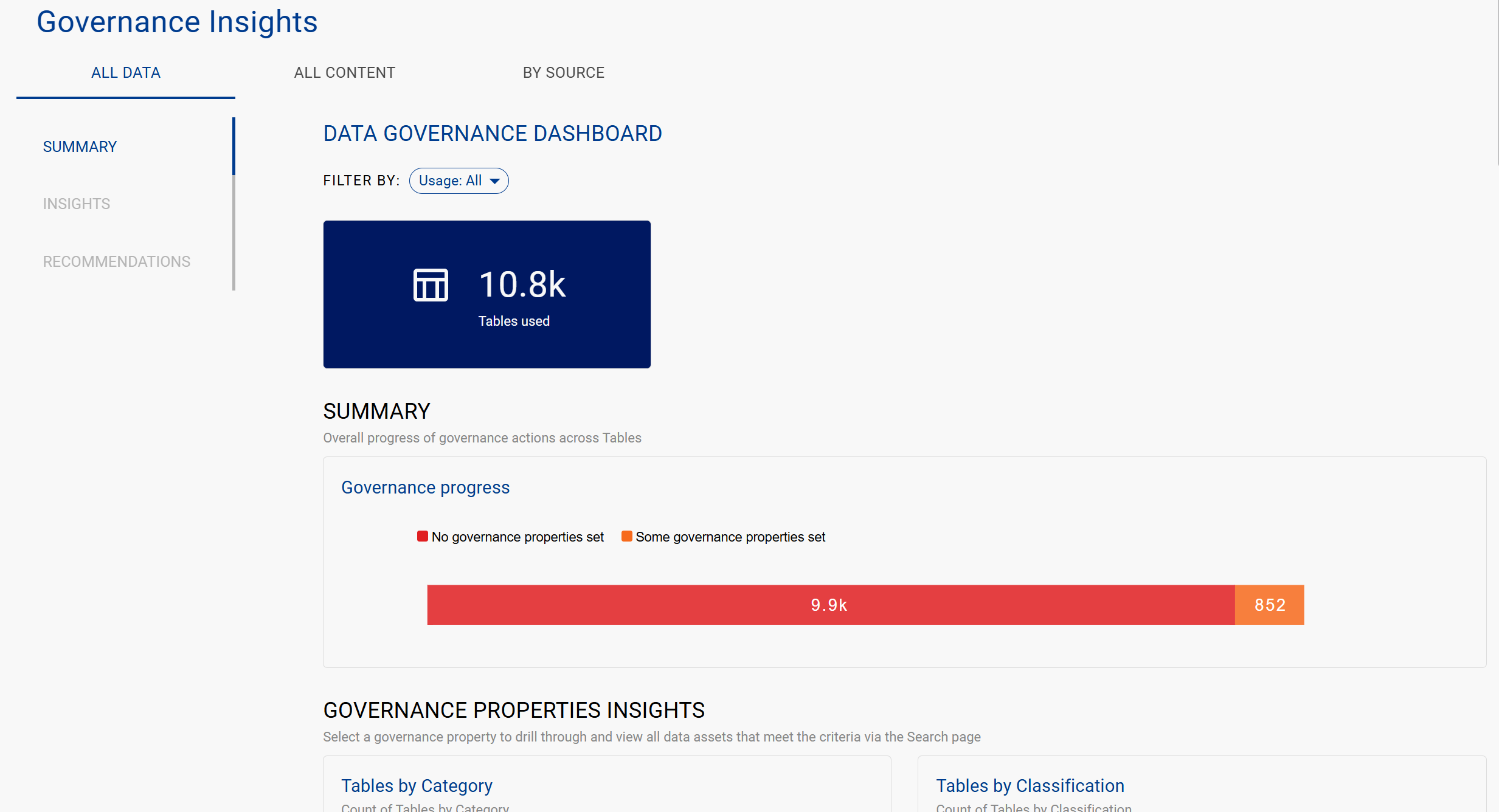
Task: Click the orange 852 bar segment
Action: [x=1270, y=605]
